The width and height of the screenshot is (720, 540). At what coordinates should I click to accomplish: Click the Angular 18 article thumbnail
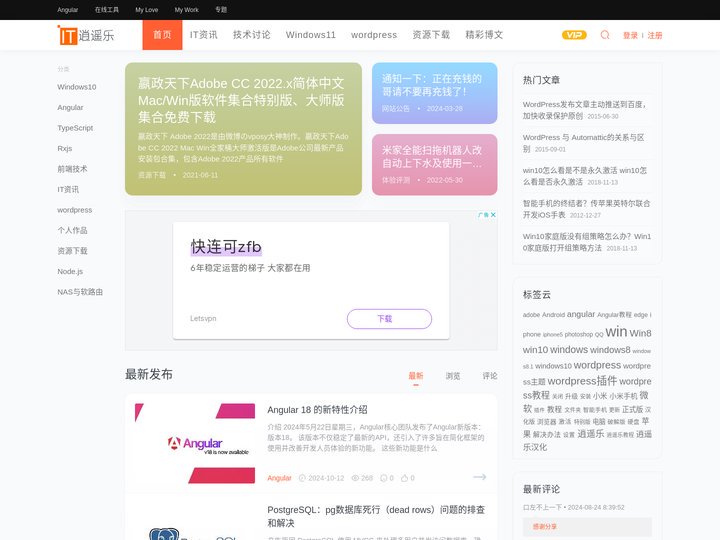[195, 443]
